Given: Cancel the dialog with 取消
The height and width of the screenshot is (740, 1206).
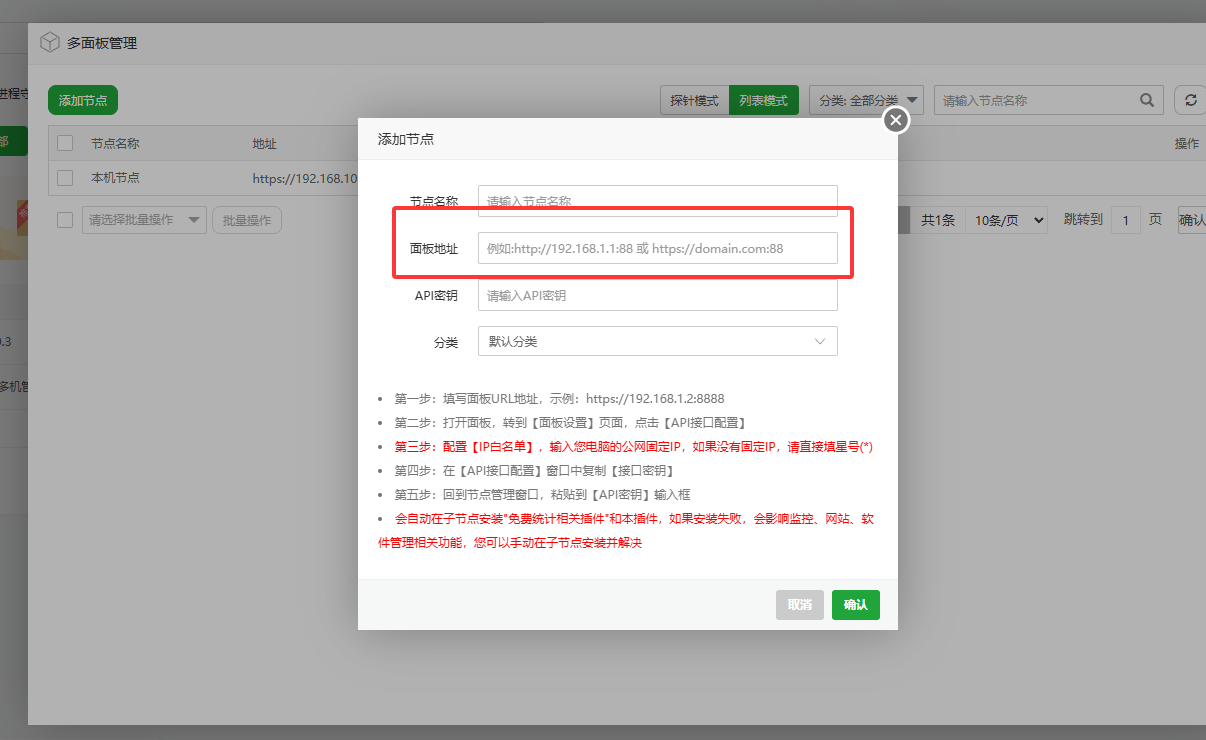Looking at the screenshot, I should (x=799, y=604).
